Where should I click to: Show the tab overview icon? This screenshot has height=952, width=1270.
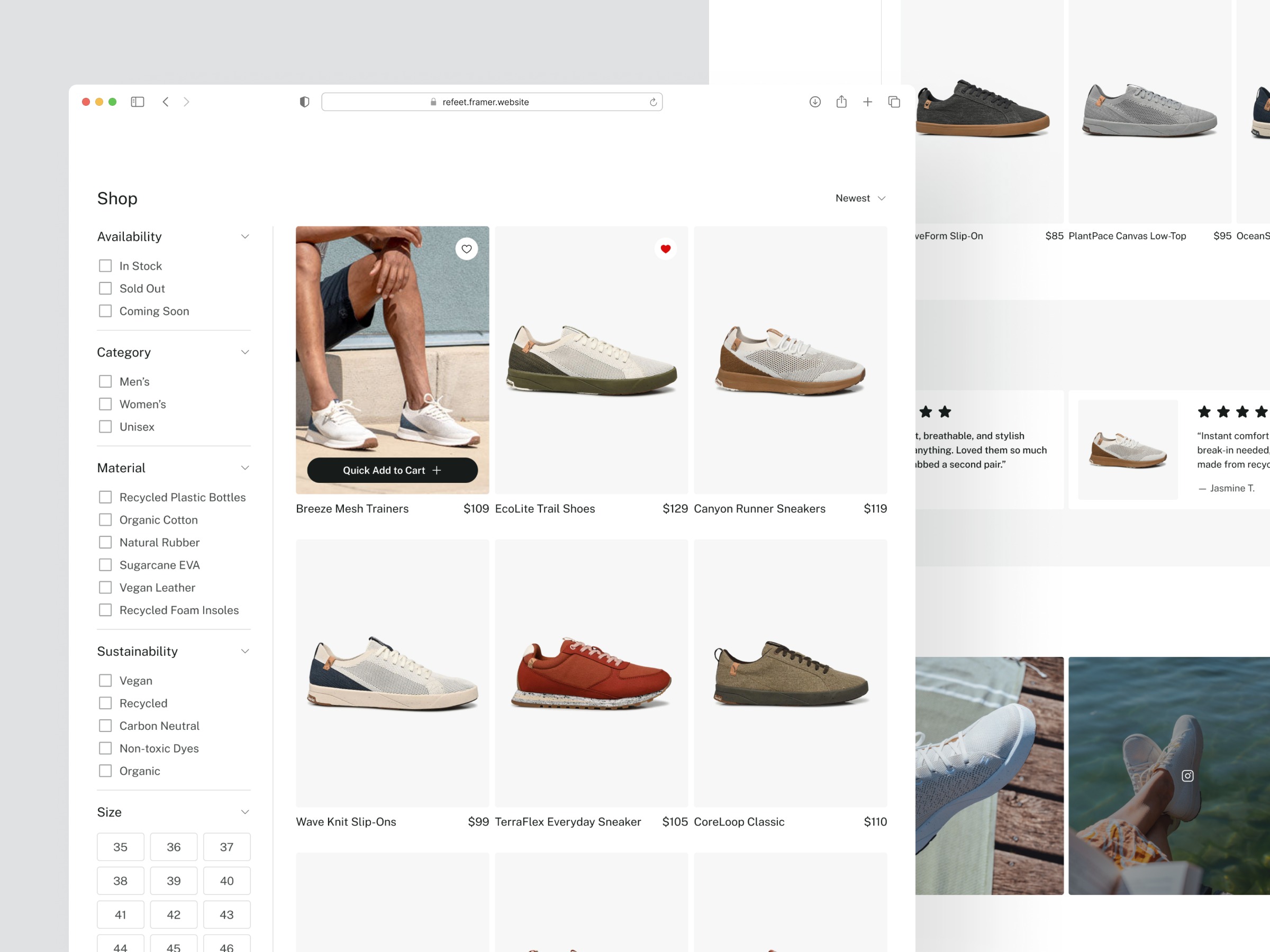pyautogui.click(x=894, y=102)
